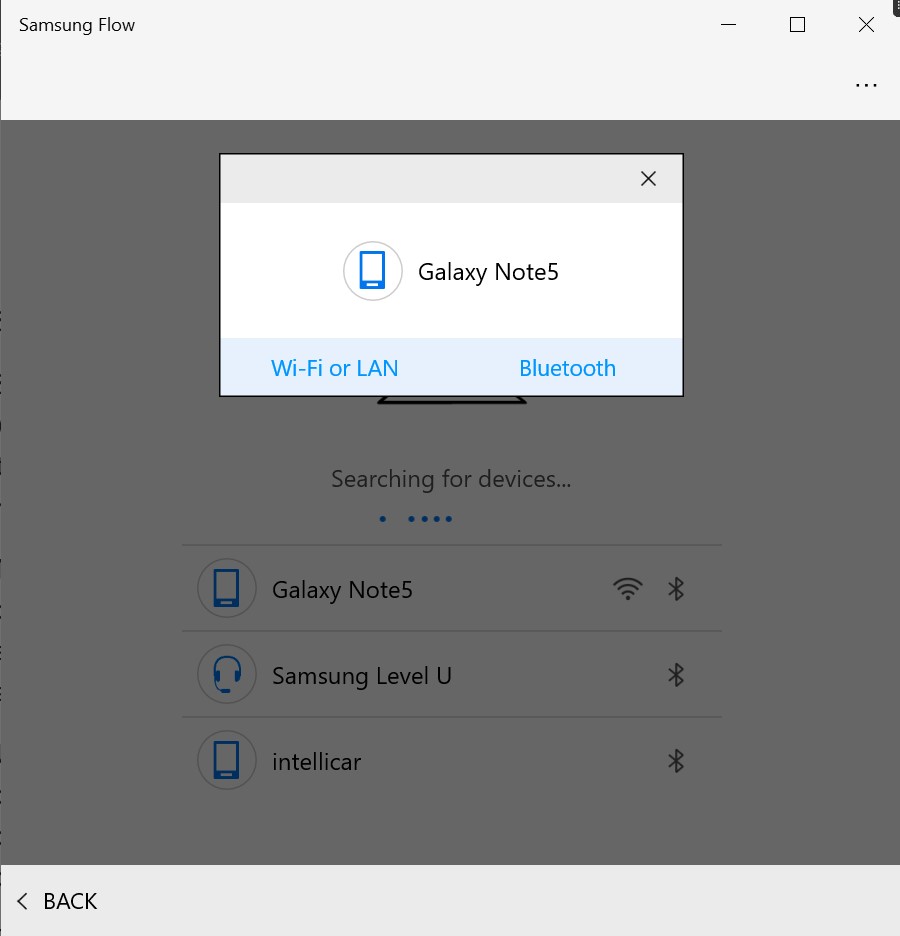Click the phone icon next to intellicar

pyautogui.click(x=227, y=761)
